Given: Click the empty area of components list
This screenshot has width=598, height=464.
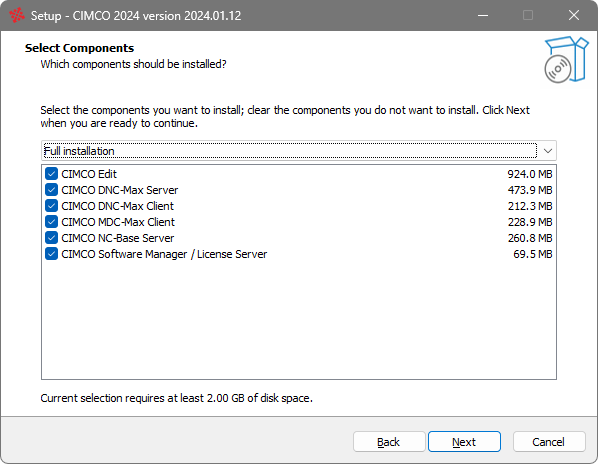Looking at the screenshot, I should [299, 320].
